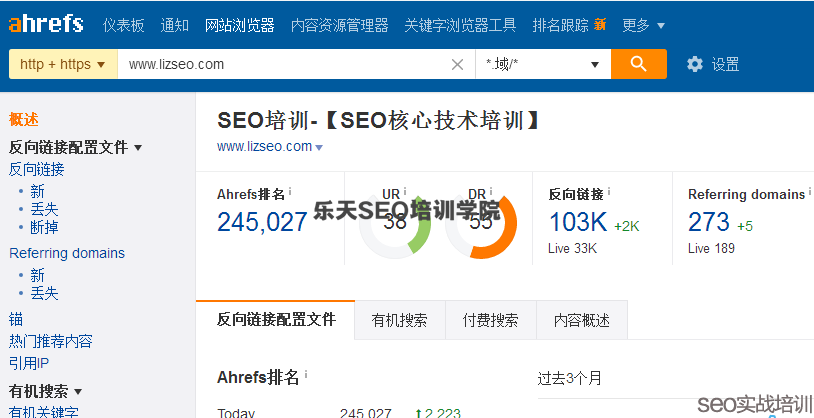The image size is (814, 418).
Task: Open dropdown arrow next to www.lizseo.com link
Action: 319,147
